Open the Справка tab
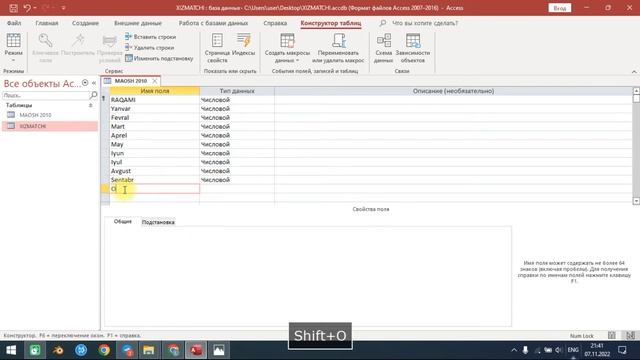Screen dimensions: 640x360 [275, 23]
